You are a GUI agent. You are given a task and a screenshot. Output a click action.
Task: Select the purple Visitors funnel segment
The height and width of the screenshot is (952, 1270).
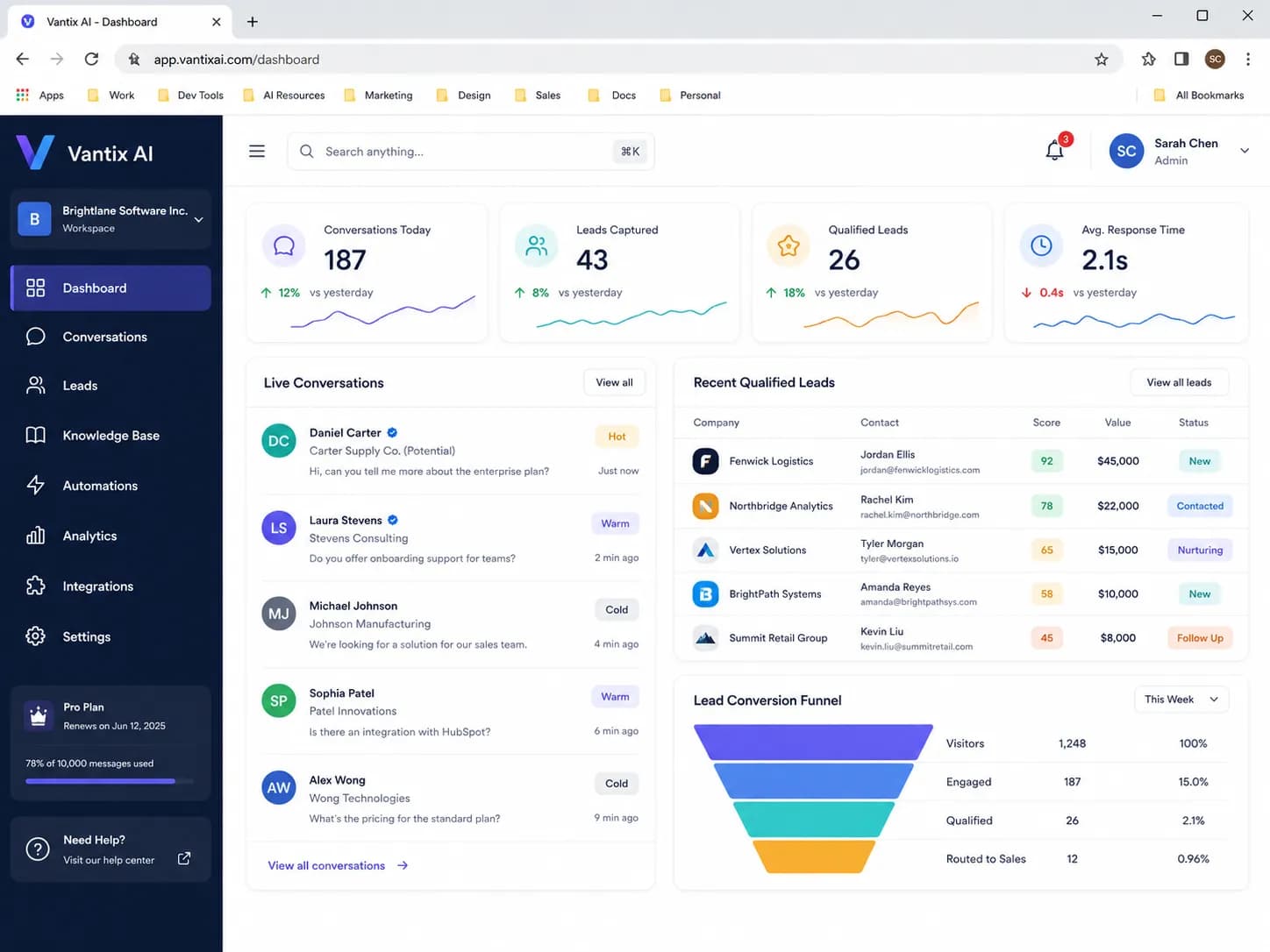click(x=813, y=742)
